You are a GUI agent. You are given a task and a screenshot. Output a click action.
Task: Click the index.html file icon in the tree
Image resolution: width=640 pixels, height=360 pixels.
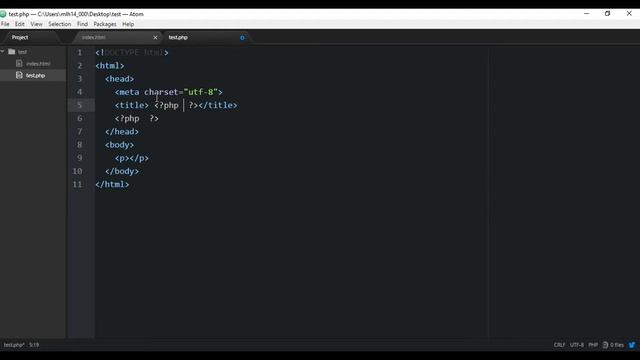(x=19, y=63)
